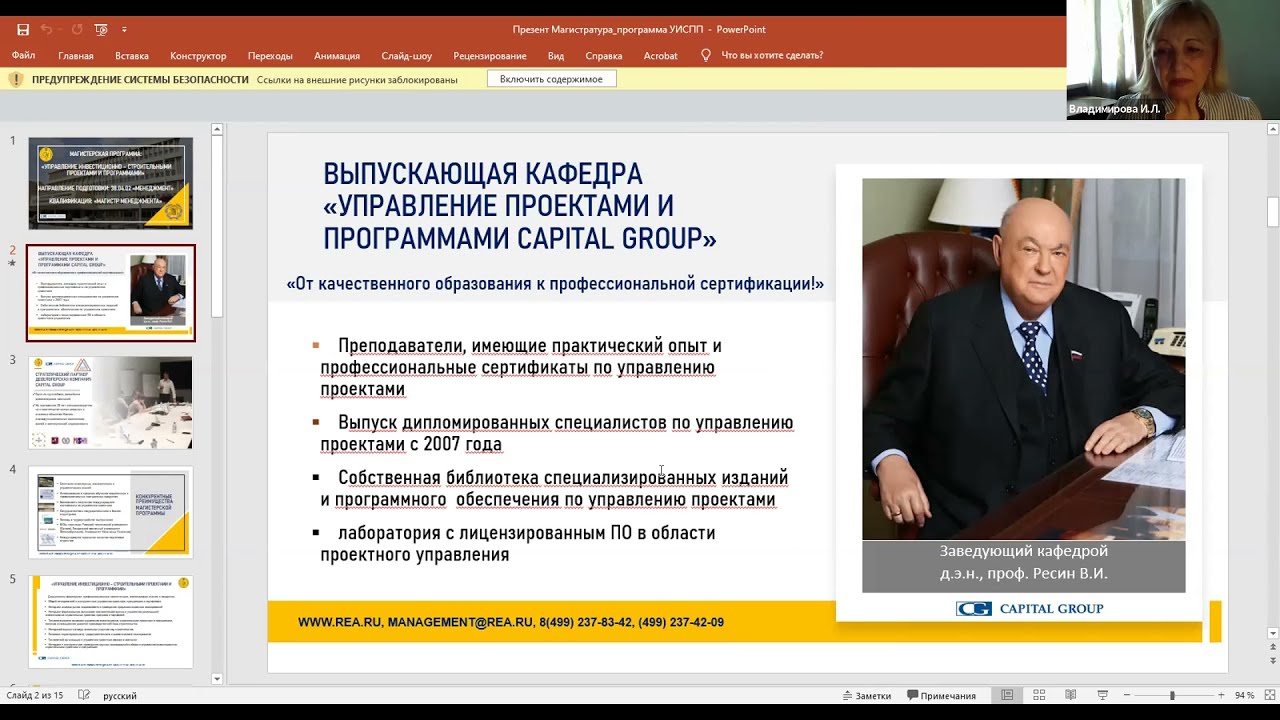The image size is (1280, 720).
Task: Click the slide editor scroll-up arrow
Action: tap(1273, 129)
